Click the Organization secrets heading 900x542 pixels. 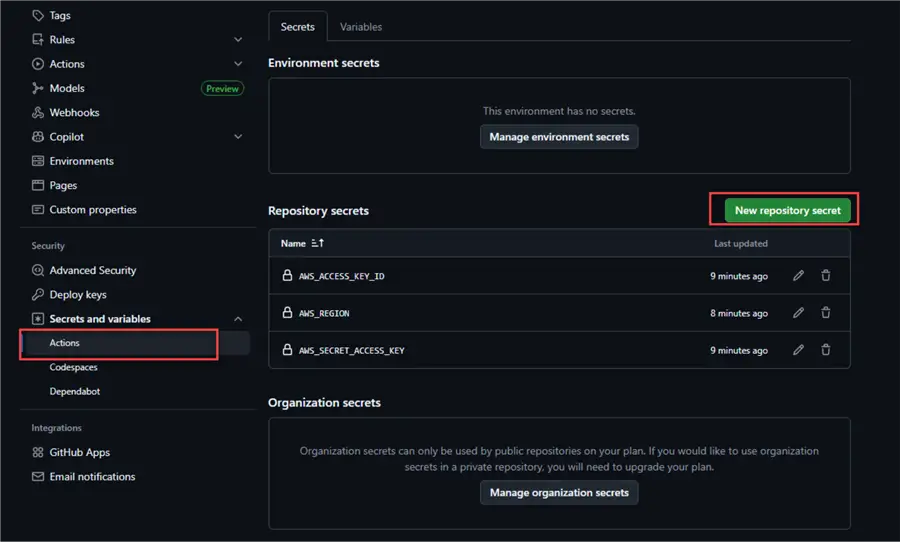pos(324,402)
